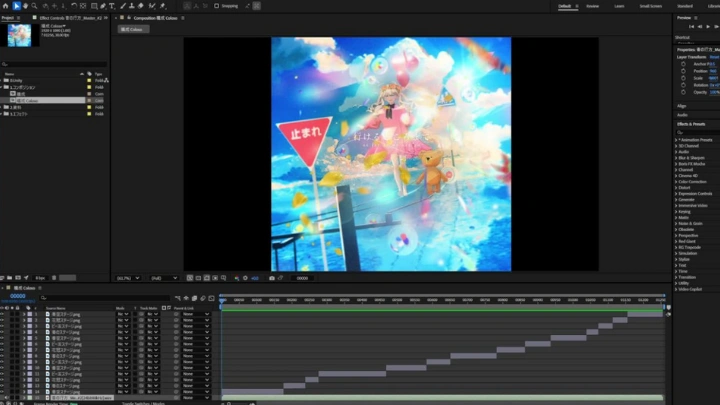Expand layer 2 properties in timeline
The width and height of the screenshot is (720, 405).
(24, 320)
